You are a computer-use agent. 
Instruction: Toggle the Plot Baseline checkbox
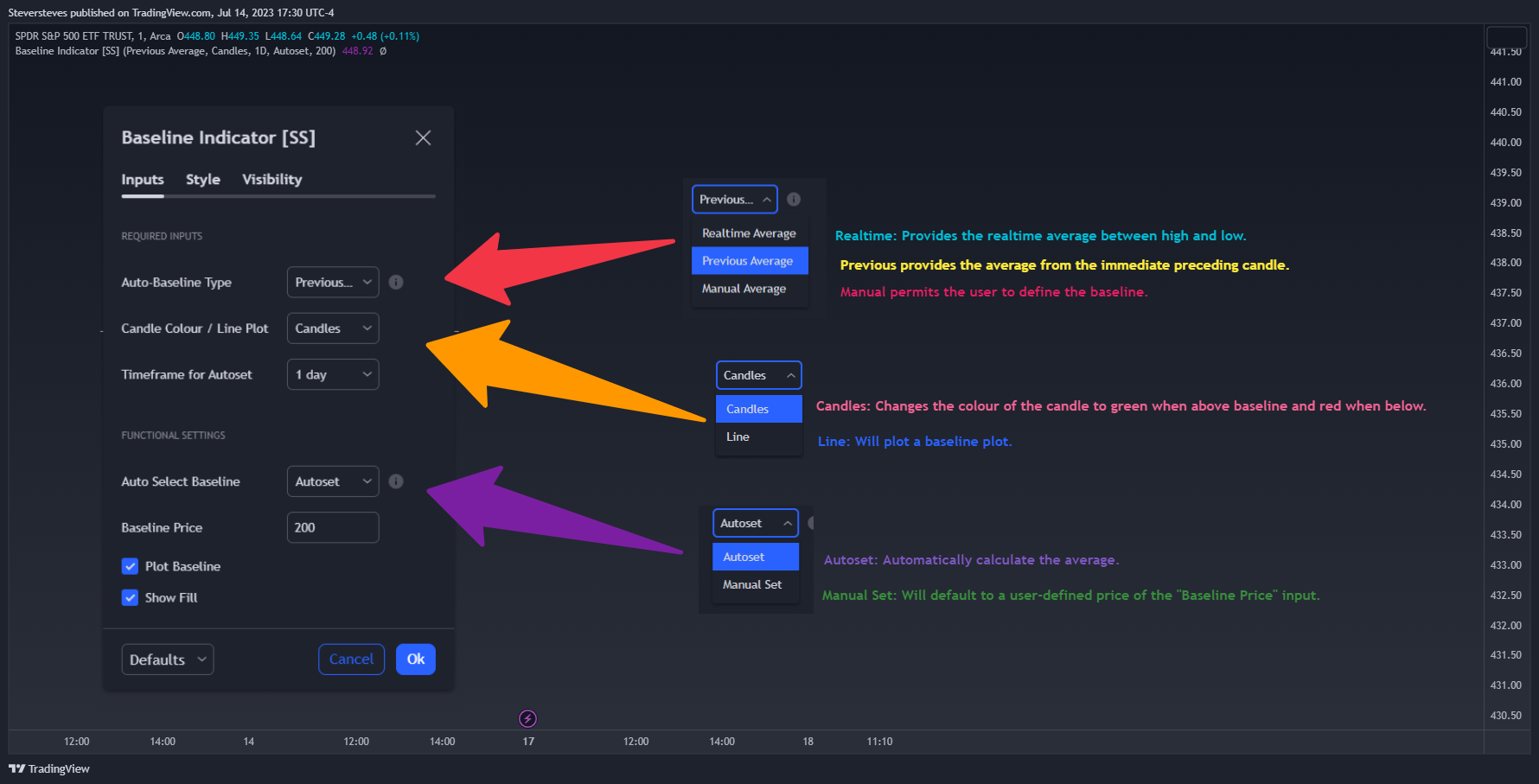pyautogui.click(x=130, y=566)
